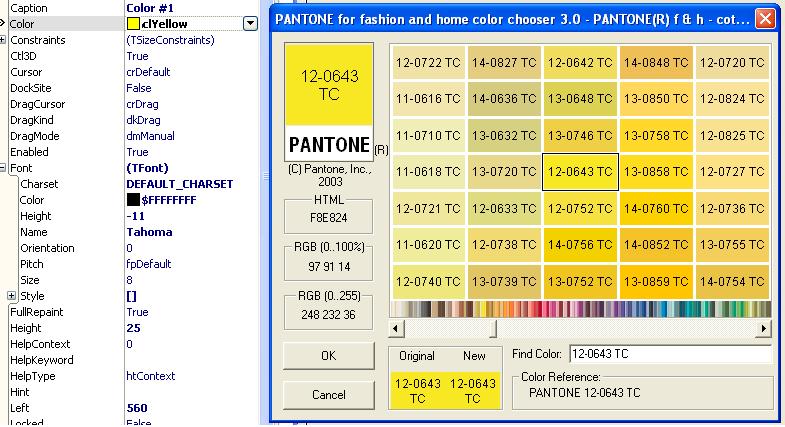Click the Cancel button

328,394
